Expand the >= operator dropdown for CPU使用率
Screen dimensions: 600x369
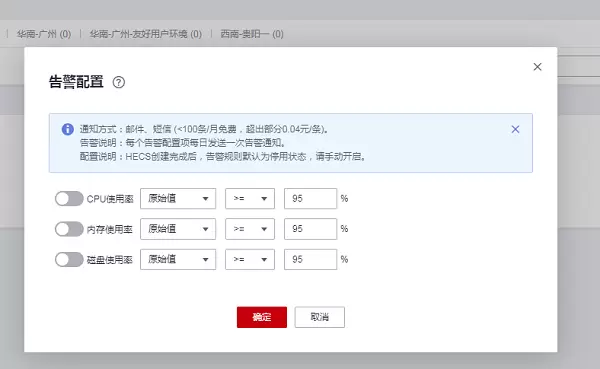(249, 198)
